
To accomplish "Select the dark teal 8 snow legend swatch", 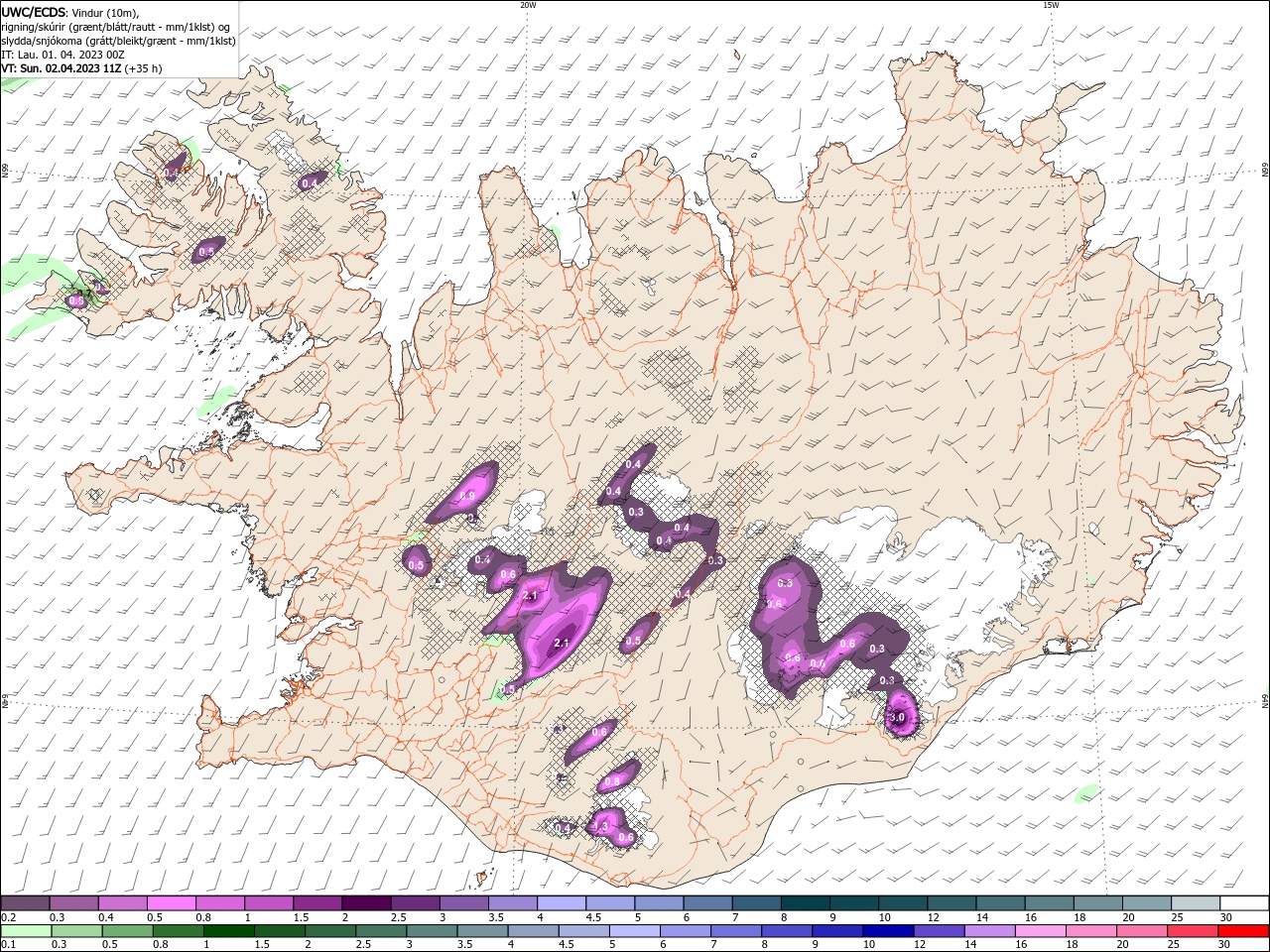I will coord(806,903).
